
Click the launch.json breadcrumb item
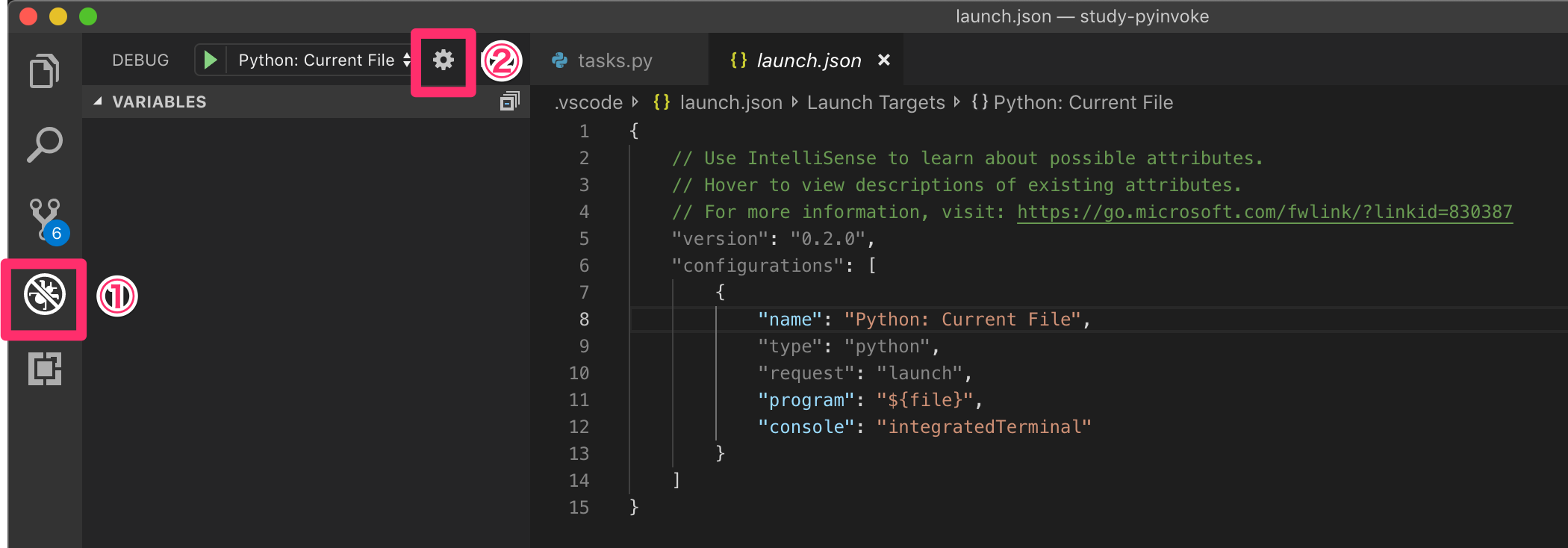coord(731,102)
